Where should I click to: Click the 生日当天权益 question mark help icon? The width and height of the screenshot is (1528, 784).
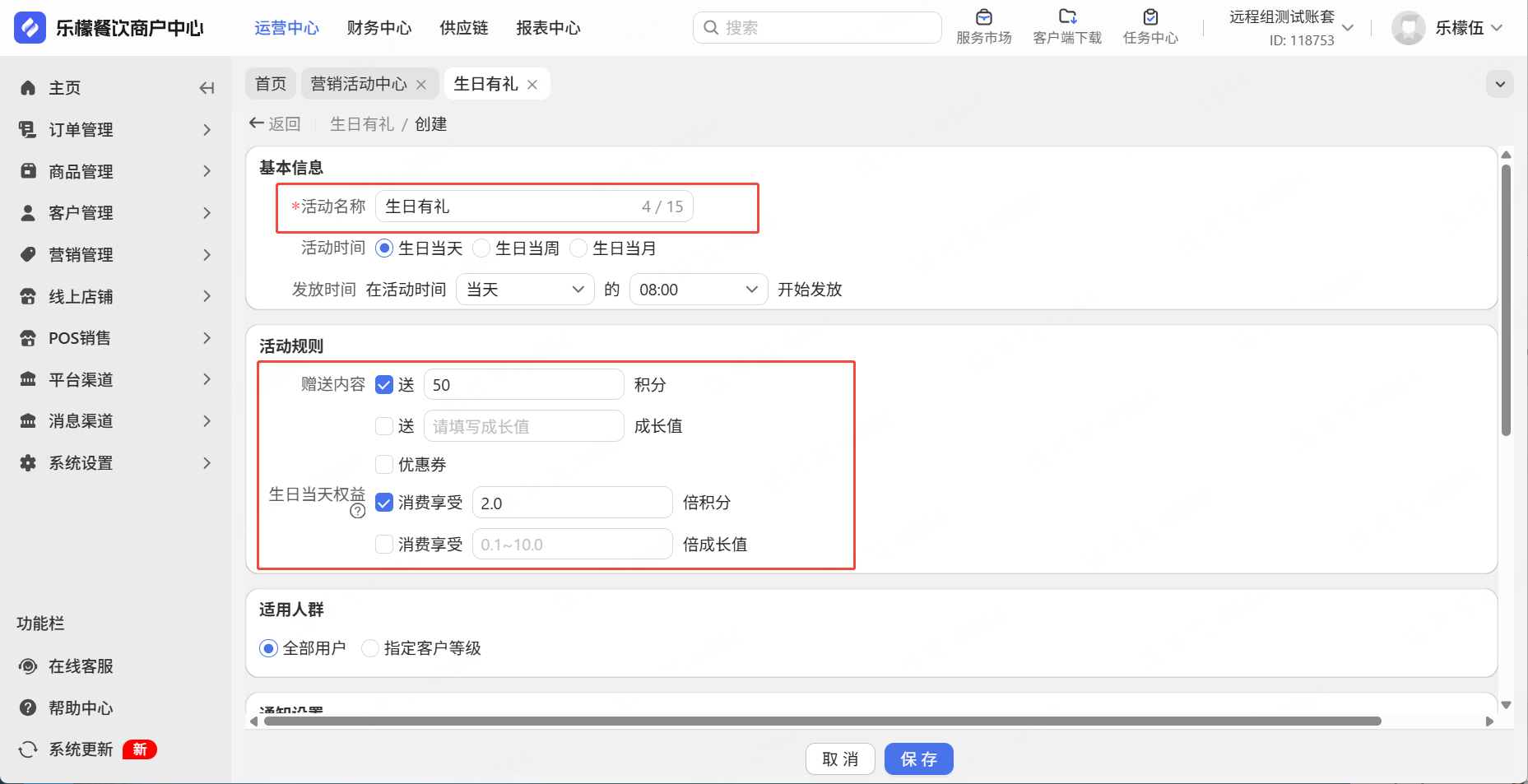coord(358,512)
